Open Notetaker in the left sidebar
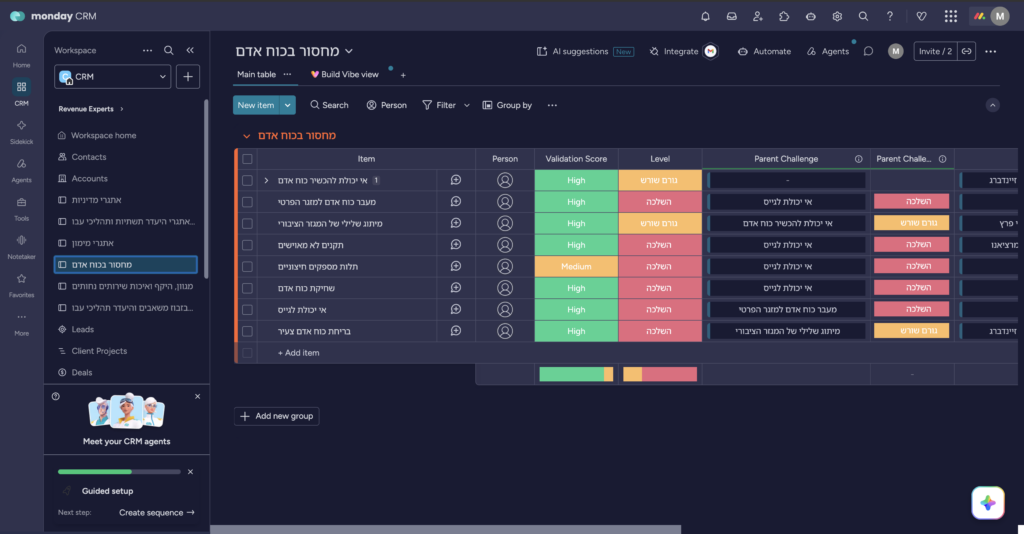The height and width of the screenshot is (534, 1024). 22,247
